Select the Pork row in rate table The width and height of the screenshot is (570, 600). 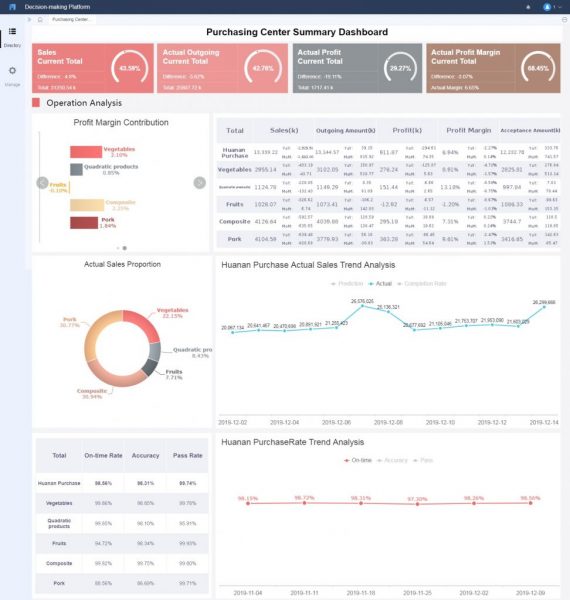click(122, 583)
